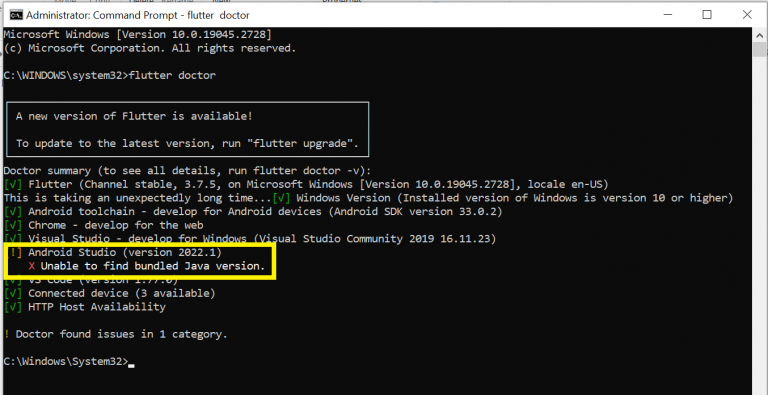Screen dimensions: 768x395
Task: Click the check mark beside HTTP Host Availability
Action: (13, 307)
